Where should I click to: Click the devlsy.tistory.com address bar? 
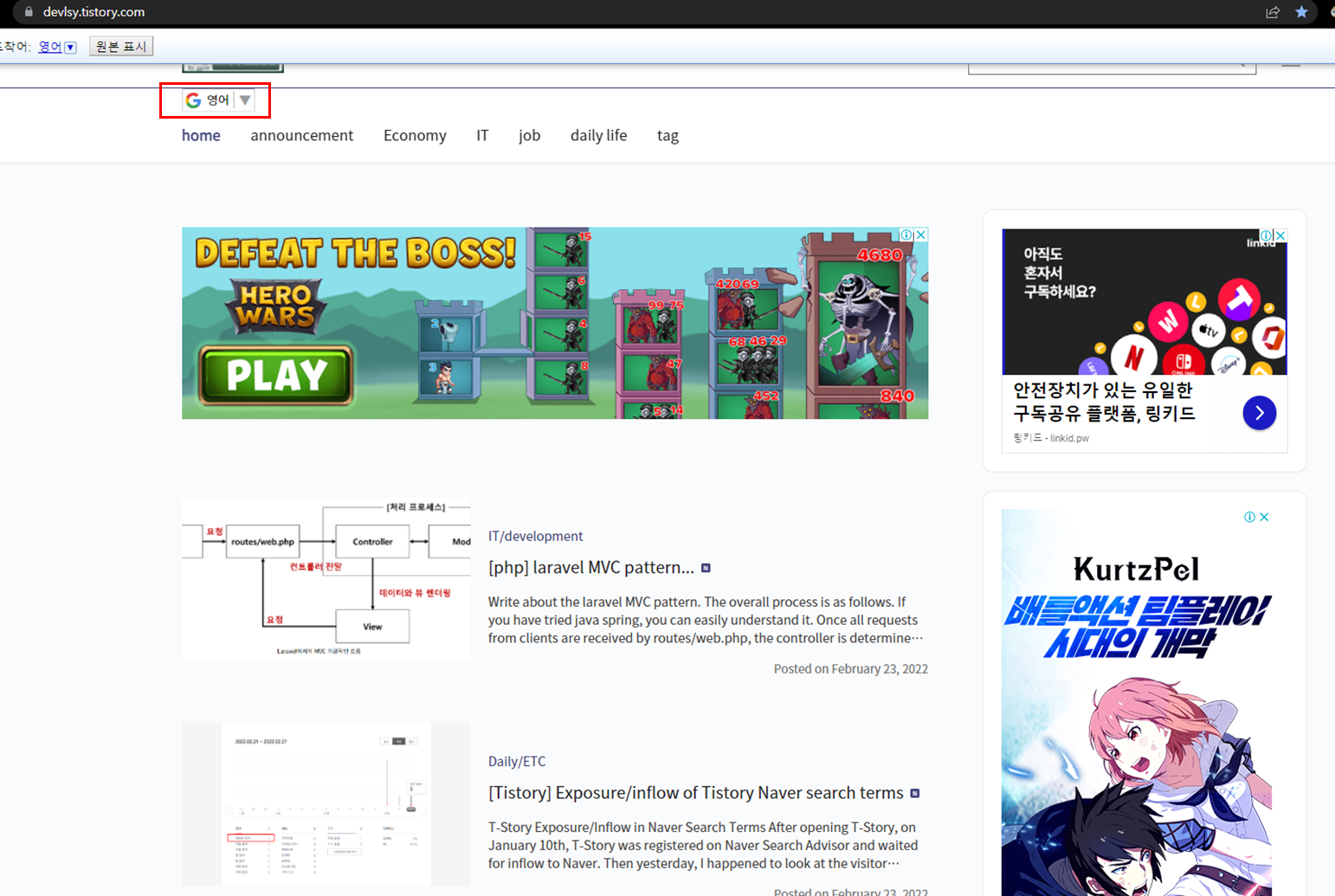pyautogui.click(x=94, y=12)
